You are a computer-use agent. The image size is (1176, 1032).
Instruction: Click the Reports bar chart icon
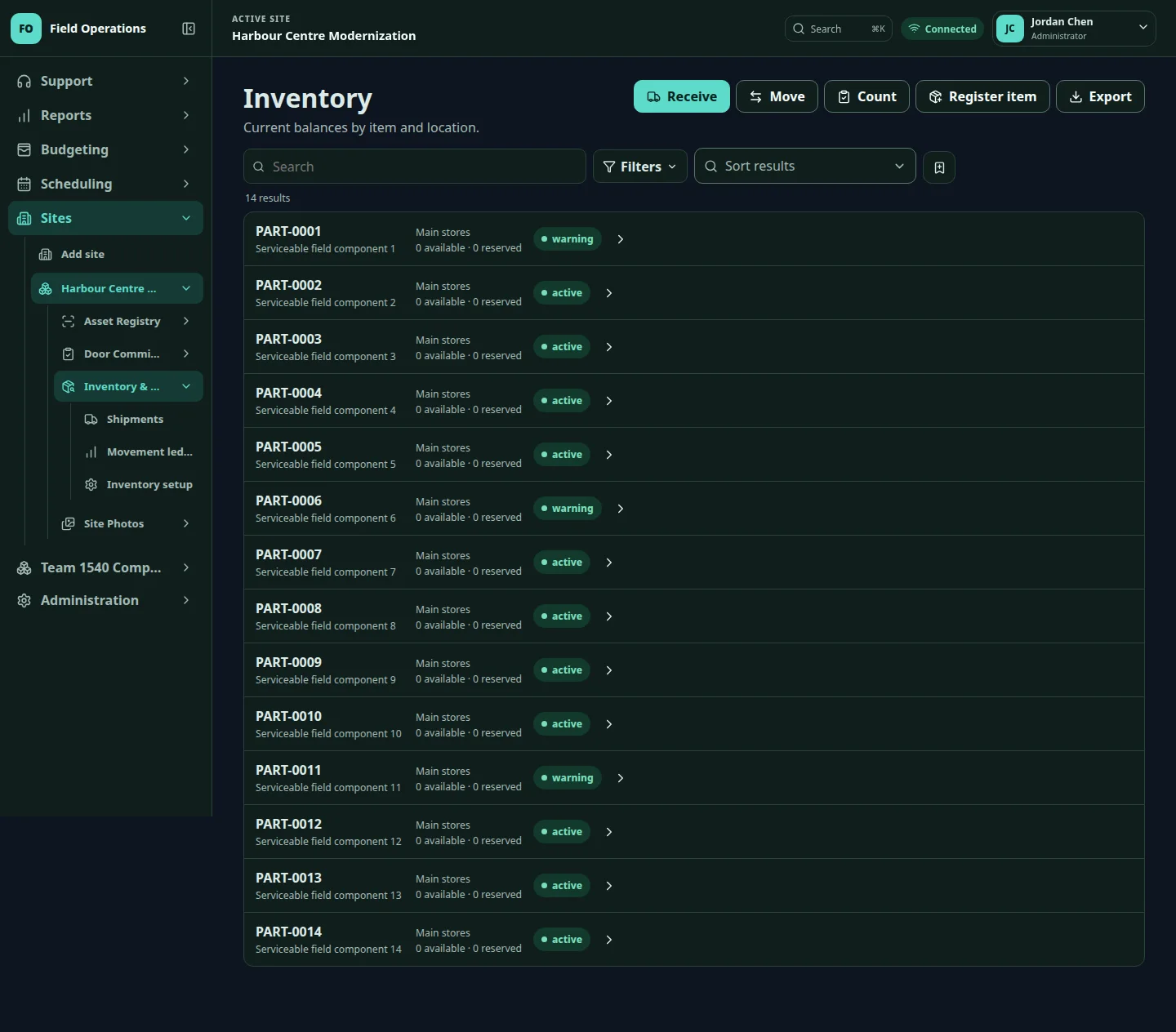pyautogui.click(x=24, y=115)
